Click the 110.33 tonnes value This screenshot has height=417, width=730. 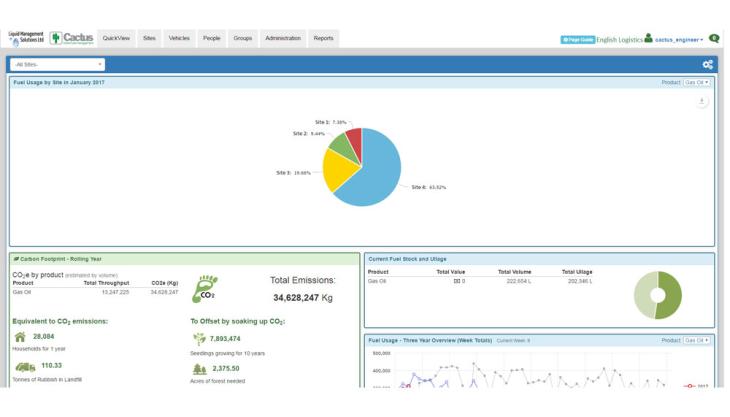[52, 365]
